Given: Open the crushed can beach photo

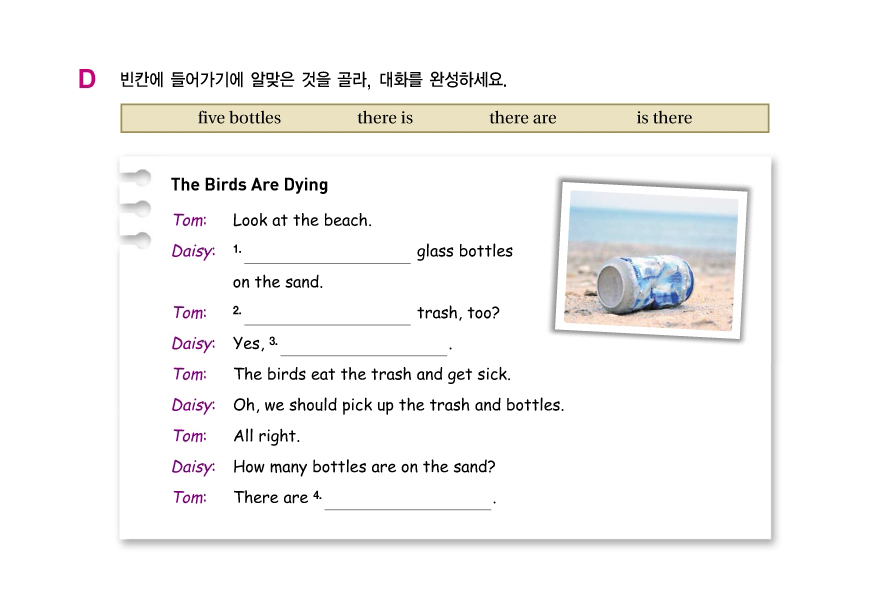Looking at the screenshot, I should click(651, 258).
